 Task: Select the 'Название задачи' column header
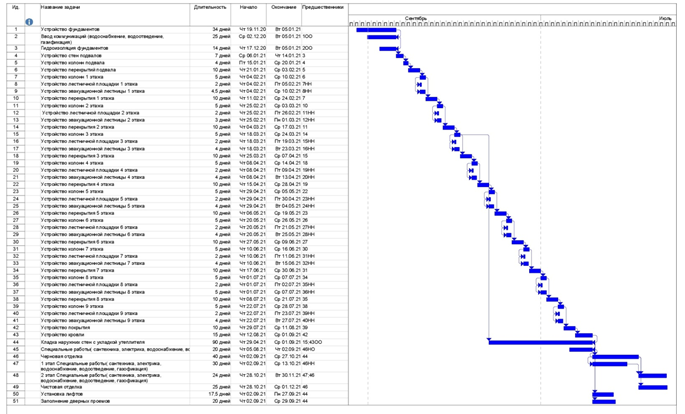pyautogui.click(x=60, y=6)
